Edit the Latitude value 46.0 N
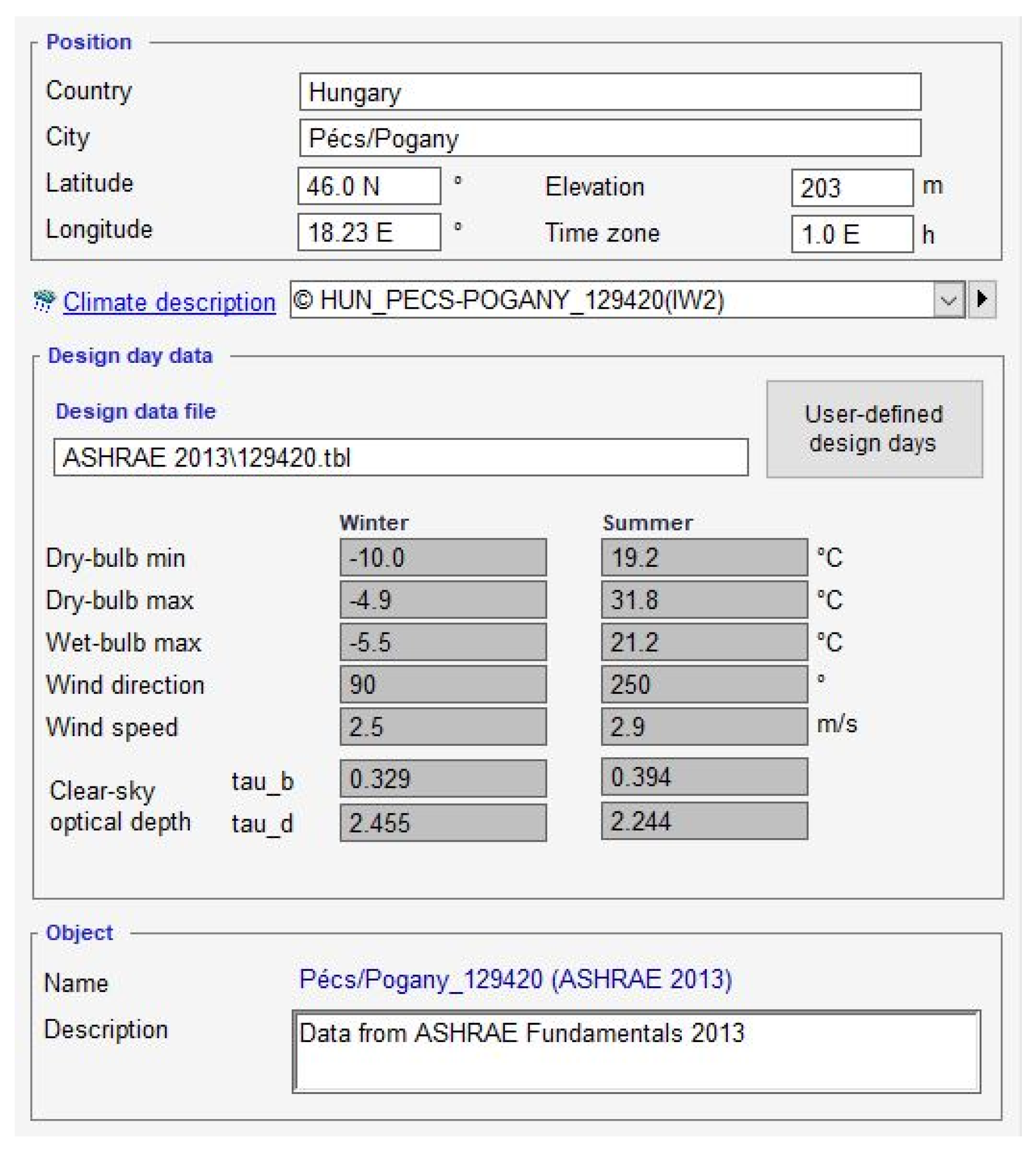Screen dimensions: 1036x1157 coord(369,187)
